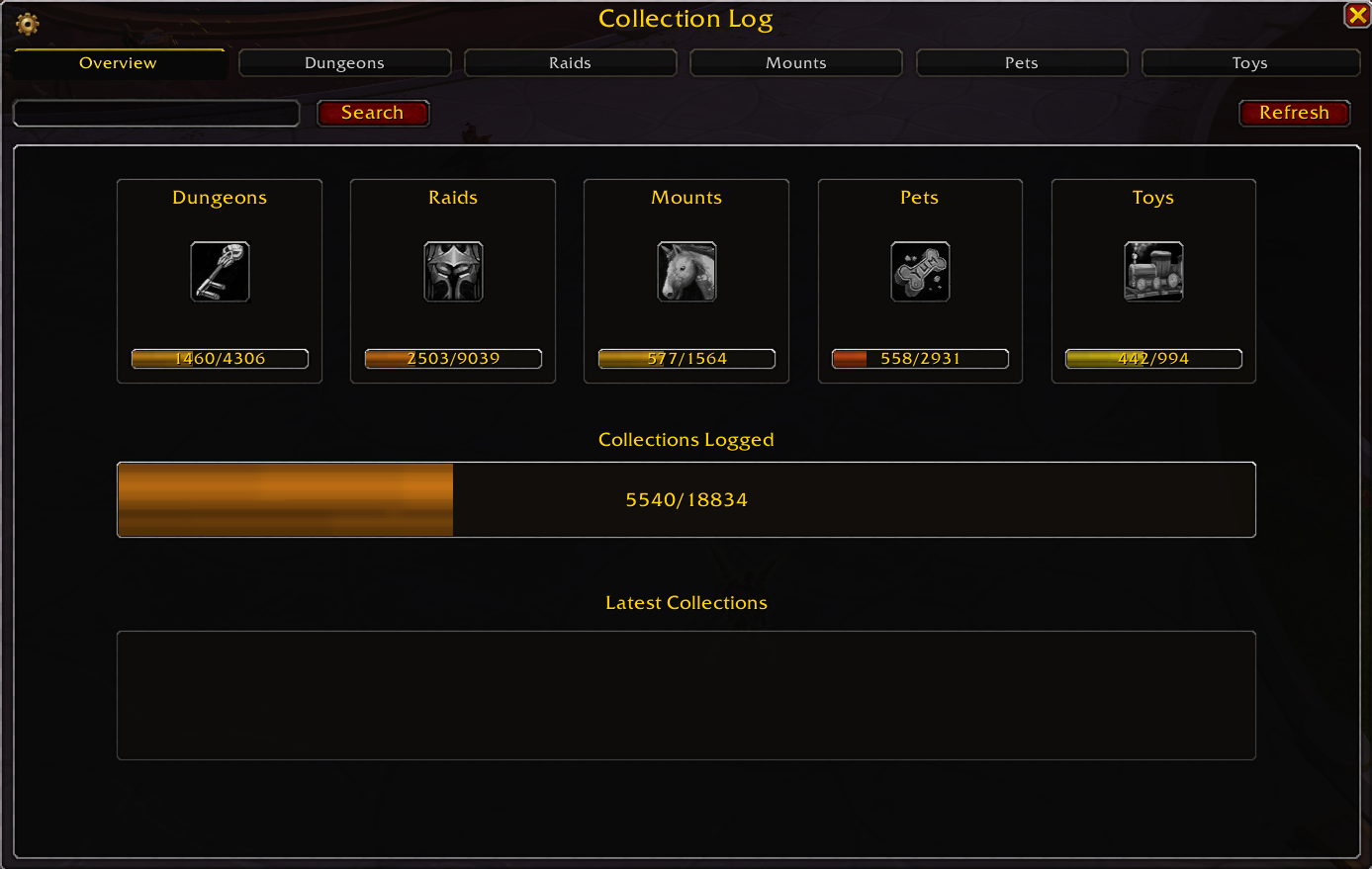This screenshot has height=869, width=1372.
Task: Click the red Search button
Action: click(373, 113)
